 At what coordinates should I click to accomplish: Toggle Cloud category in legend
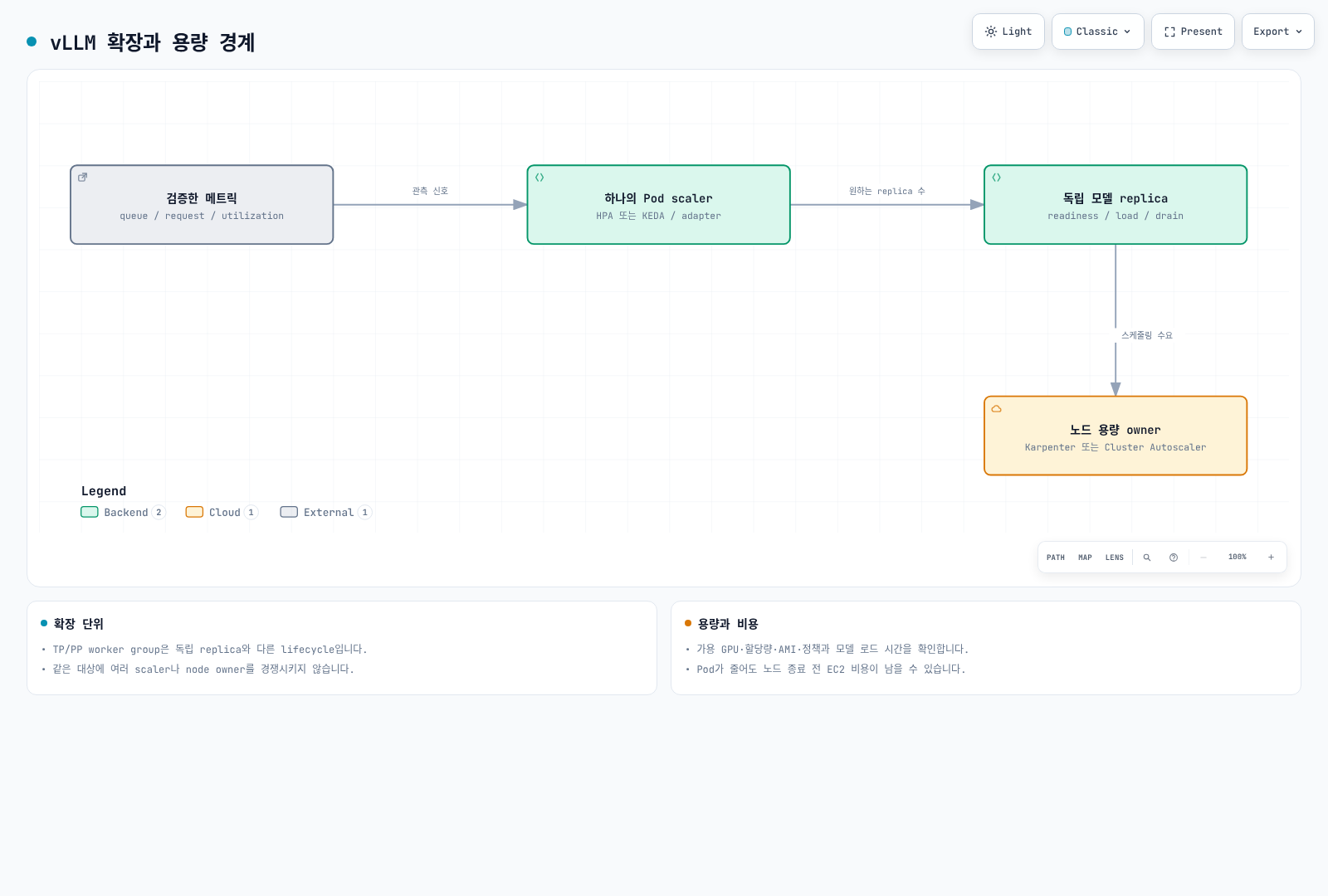[222, 513]
